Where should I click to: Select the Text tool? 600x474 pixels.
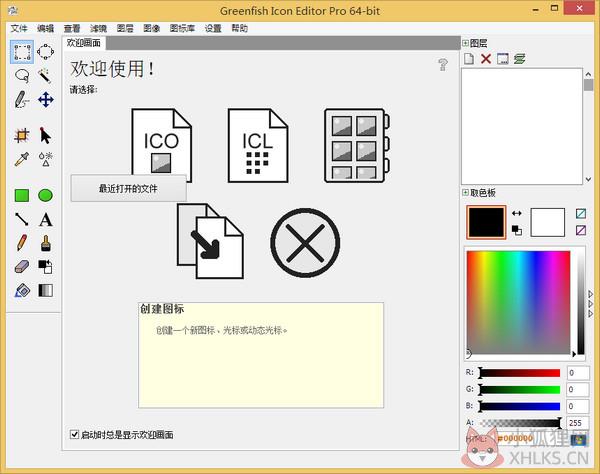click(x=46, y=220)
